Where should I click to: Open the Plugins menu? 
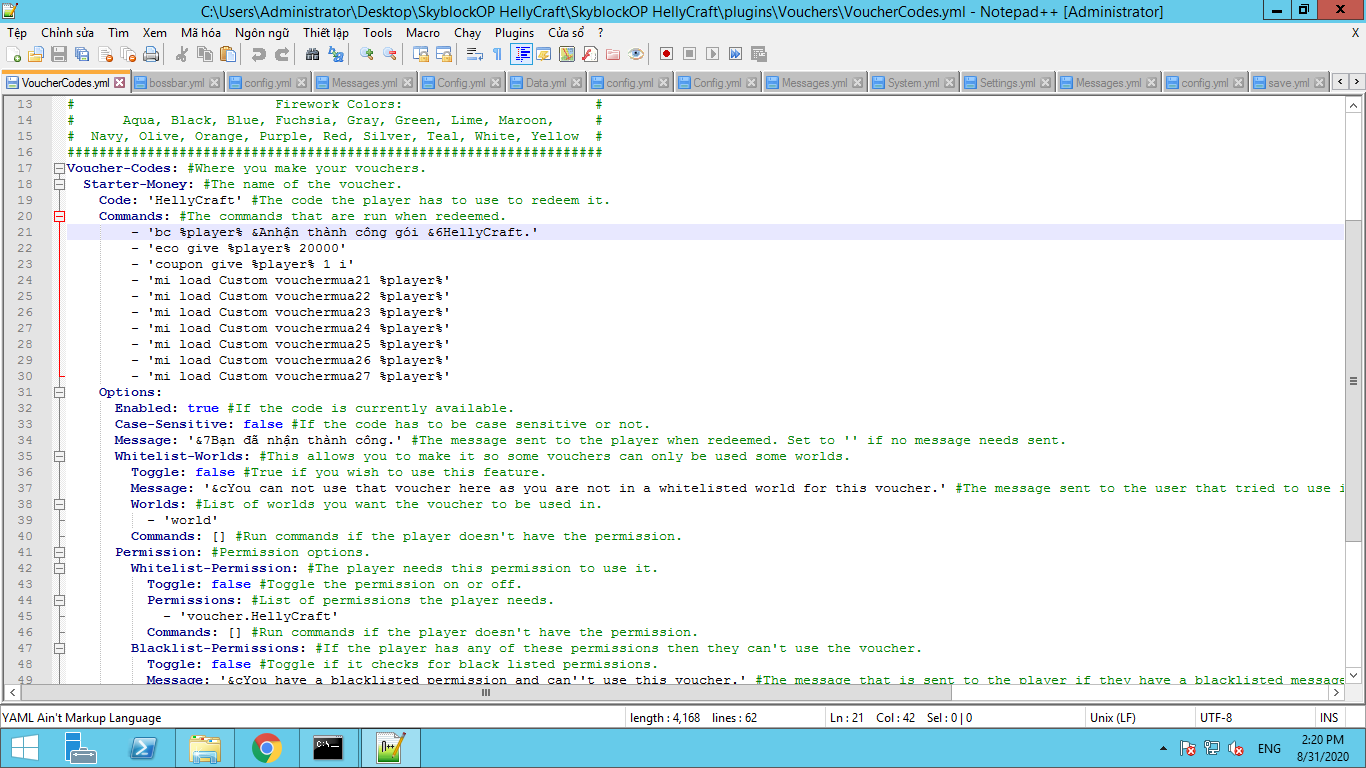(x=514, y=33)
